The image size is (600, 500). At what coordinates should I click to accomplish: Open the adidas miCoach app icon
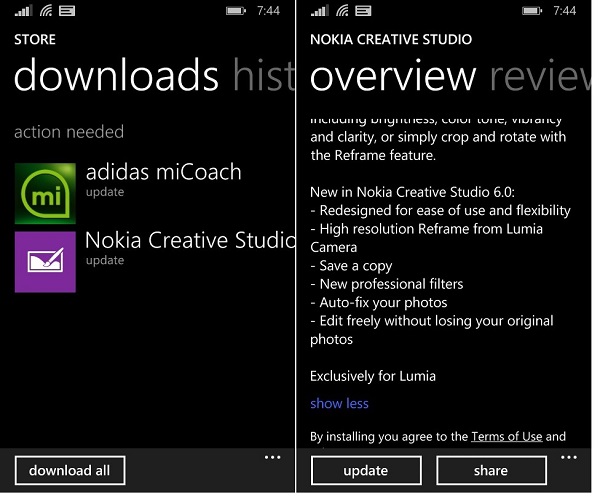click(x=45, y=194)
